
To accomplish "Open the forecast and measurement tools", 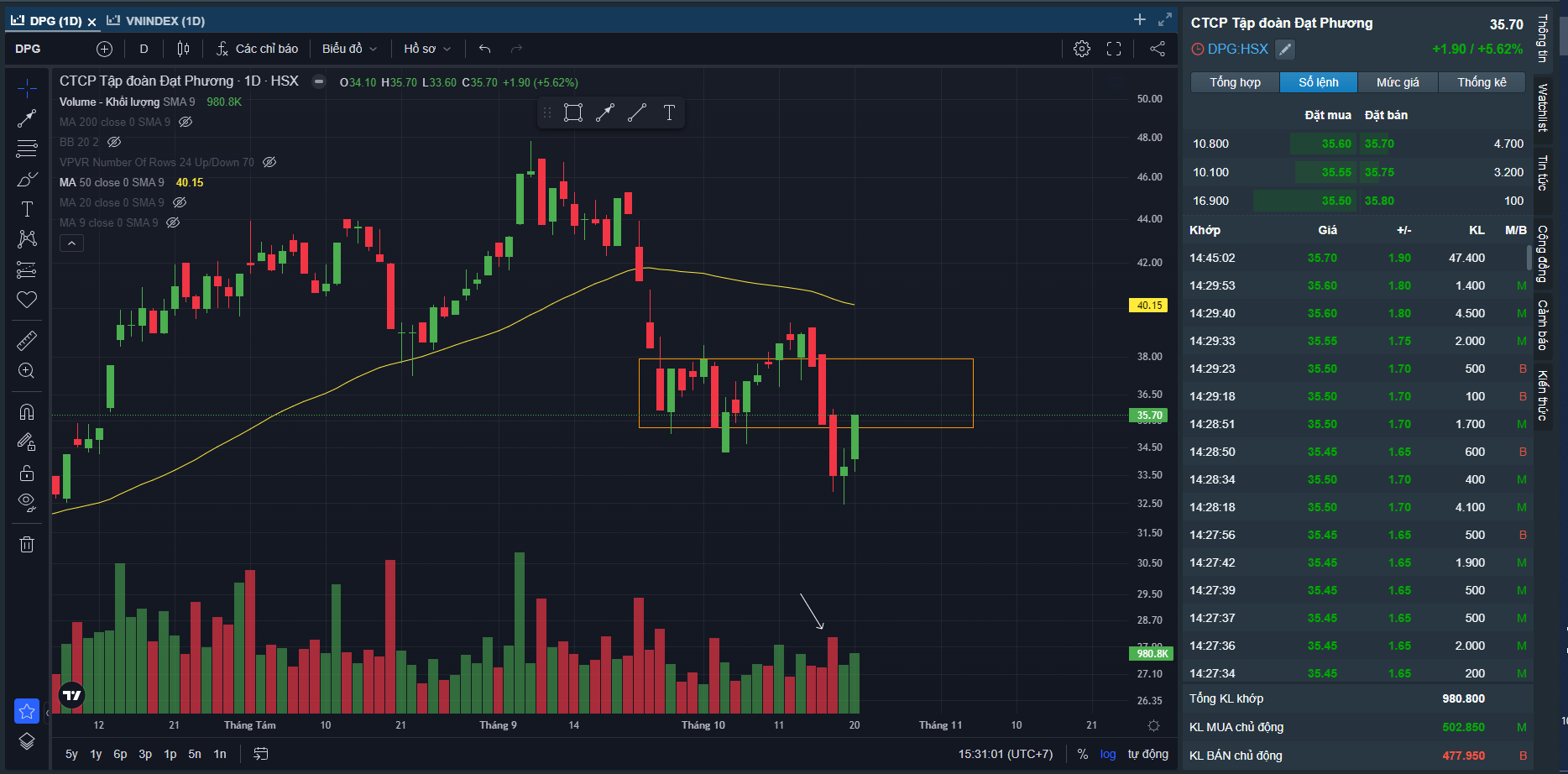I will click(27, 269).
